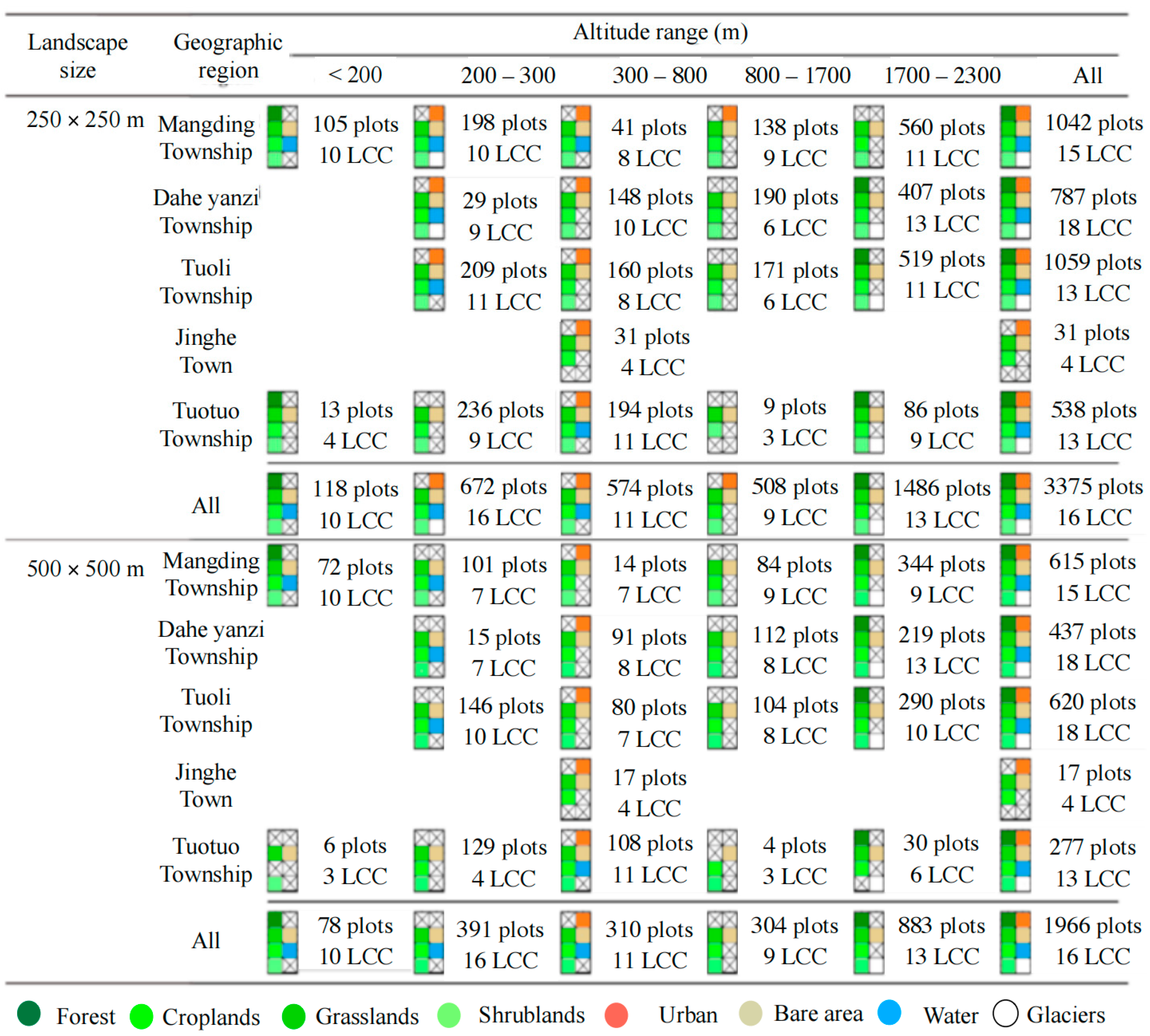The width and height of the screenshot is (1150, 1036).
Task: Click the light green Shrublands legend circle
Action: (449, 1015)
